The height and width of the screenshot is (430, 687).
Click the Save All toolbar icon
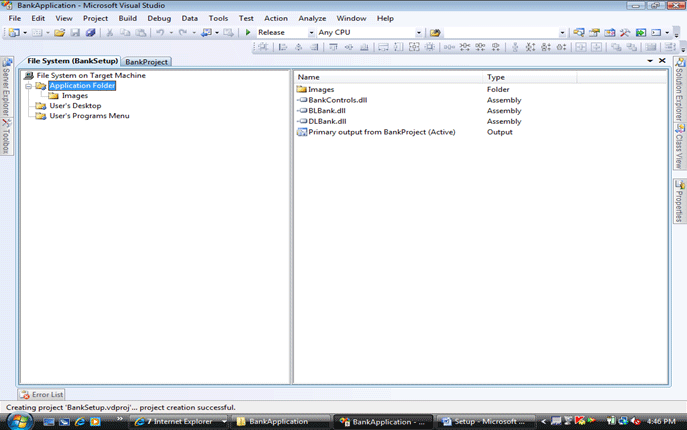coord(91,32)
